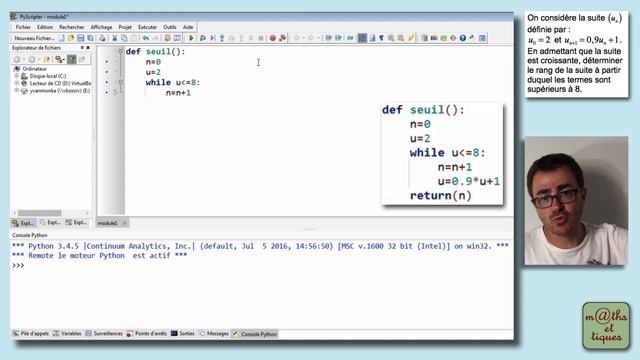Click file explorer Forward round button
This screenshot has height=360, width=640.
tap(32, 59)
